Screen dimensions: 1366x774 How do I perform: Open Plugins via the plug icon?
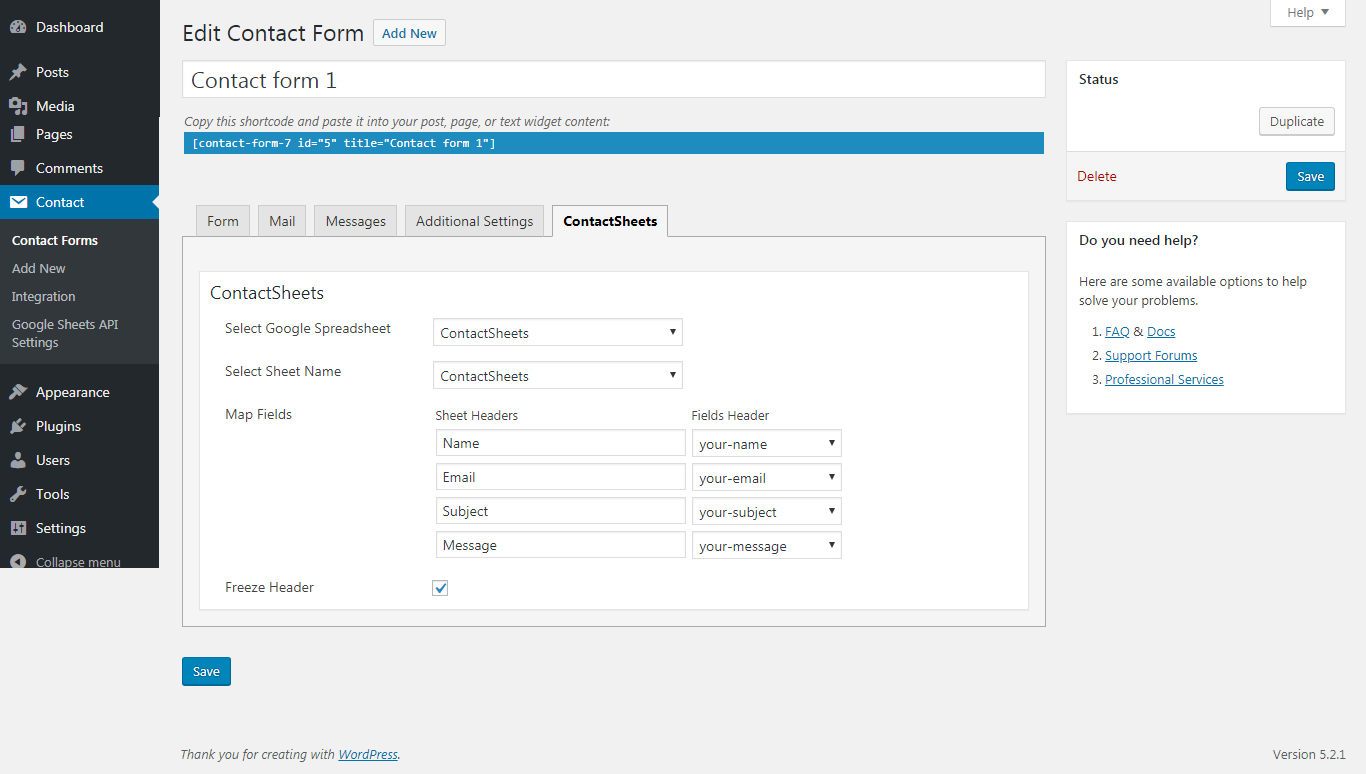coord(18,426)
